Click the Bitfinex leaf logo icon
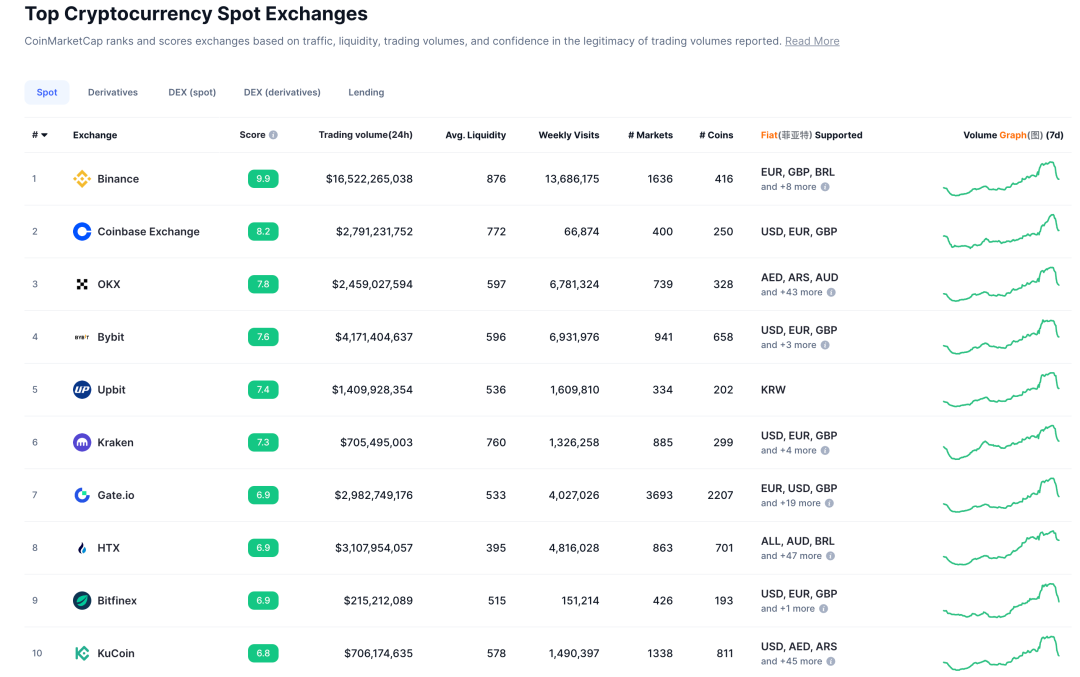Image resolution: width=1080 pixels, height=677 pixels. [82, 601]
